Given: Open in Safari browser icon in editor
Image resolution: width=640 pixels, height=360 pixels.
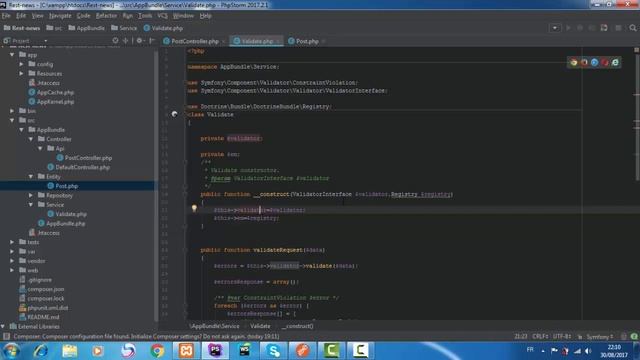Looking at the screenshot, I should tap(594, 62).
